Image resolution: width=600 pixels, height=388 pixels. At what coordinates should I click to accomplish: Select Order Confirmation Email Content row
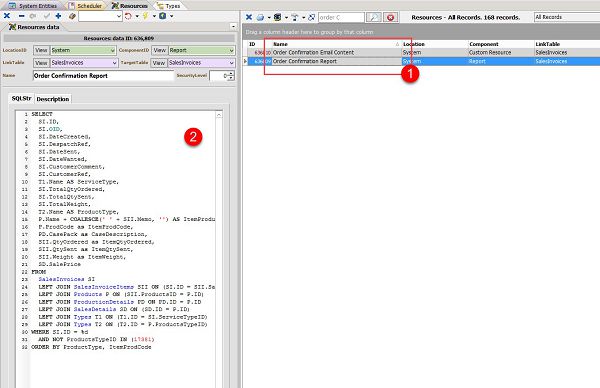click(421, 52)
